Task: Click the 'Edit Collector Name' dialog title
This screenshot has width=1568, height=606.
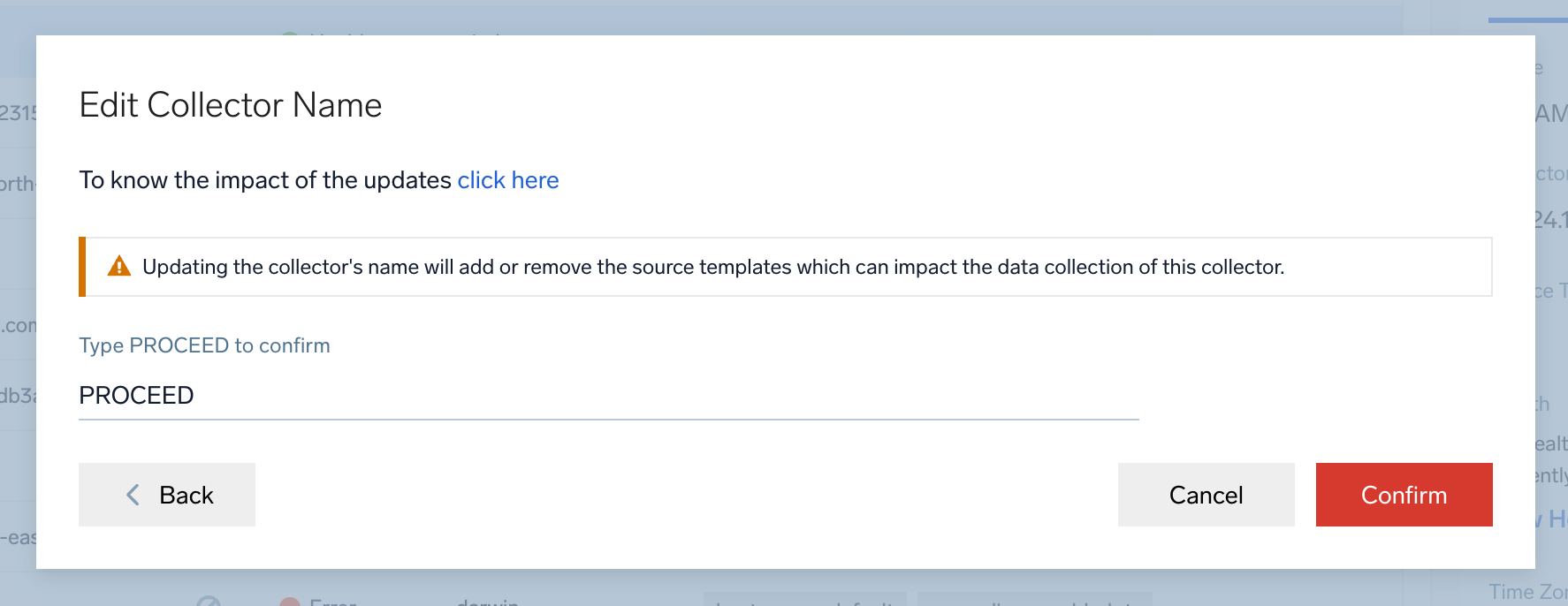Action: coord(231,105)
